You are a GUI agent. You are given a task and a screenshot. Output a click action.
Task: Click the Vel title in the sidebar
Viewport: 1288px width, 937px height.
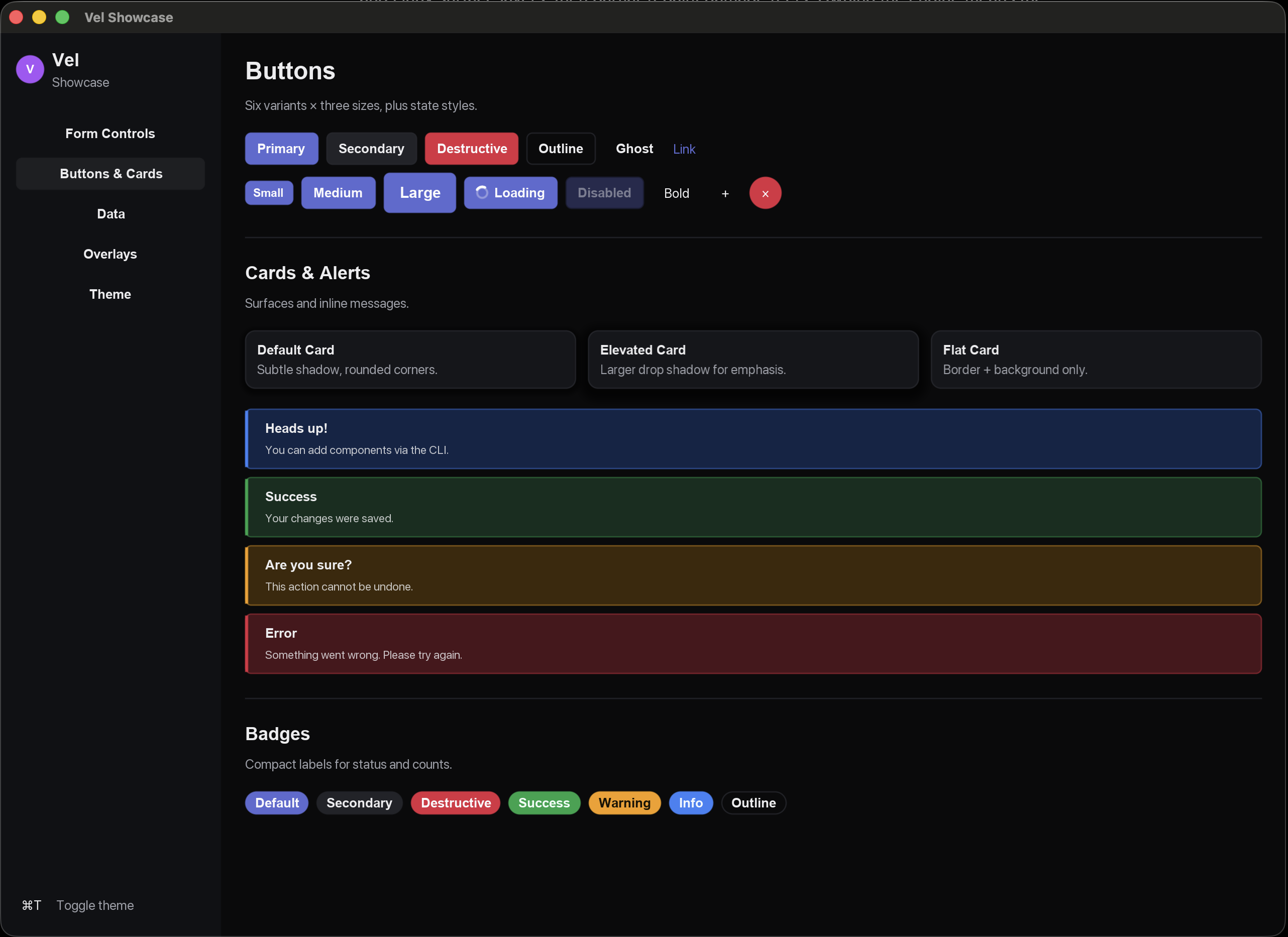[x=65, y=60]
